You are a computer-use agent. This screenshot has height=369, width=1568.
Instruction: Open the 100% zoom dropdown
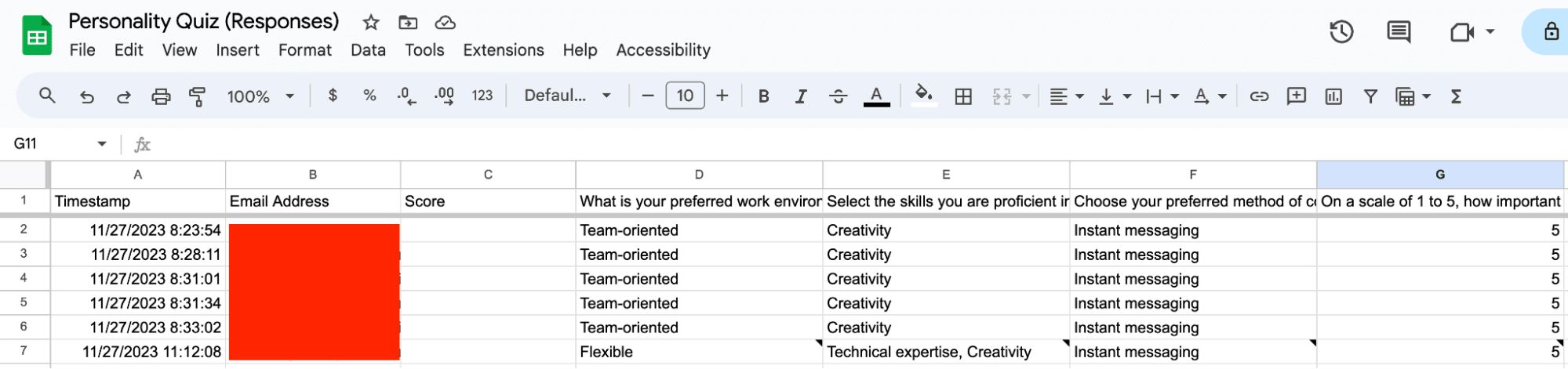pyautogui.click(x=260, y=96)
